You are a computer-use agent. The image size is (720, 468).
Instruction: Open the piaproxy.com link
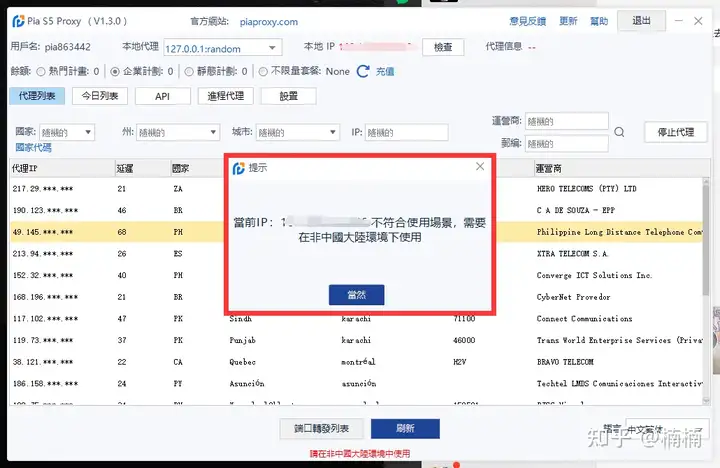tap(269, 22)
